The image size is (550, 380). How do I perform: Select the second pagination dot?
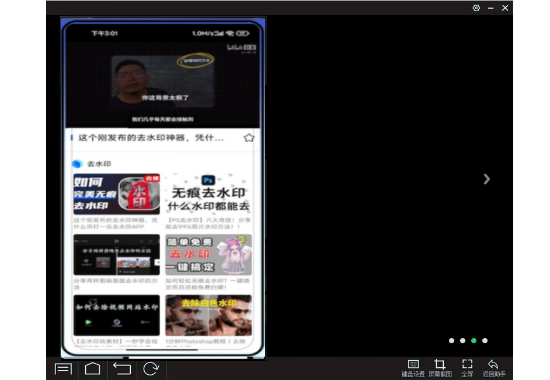point(463,341)
